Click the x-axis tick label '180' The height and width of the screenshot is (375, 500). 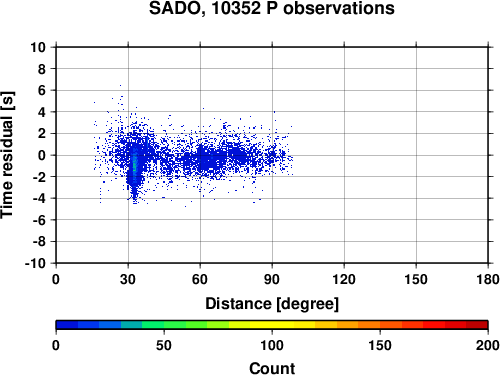click(x=488, y=279)
